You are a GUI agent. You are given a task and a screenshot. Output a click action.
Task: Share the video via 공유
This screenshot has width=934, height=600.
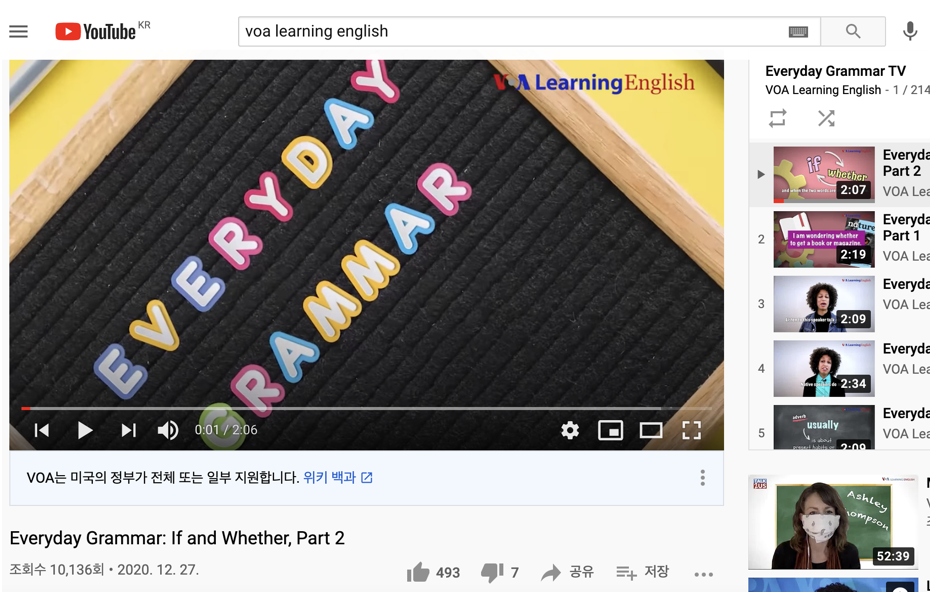(567, 572)
